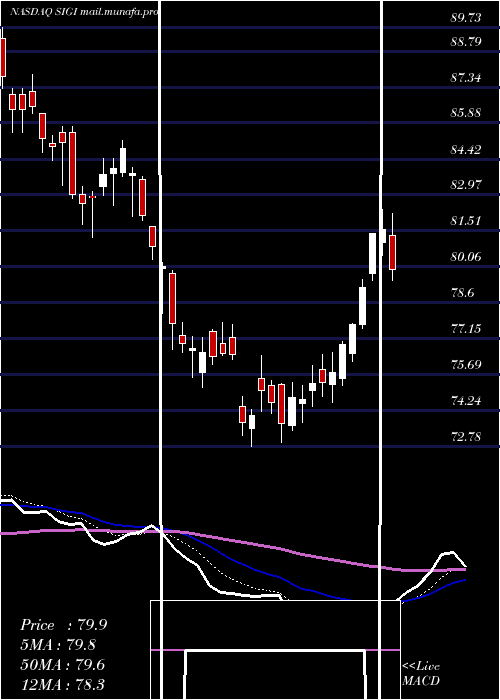Click the 87.34 price axis label
This screenshot has width=500, height=700.
pos(466,78)
